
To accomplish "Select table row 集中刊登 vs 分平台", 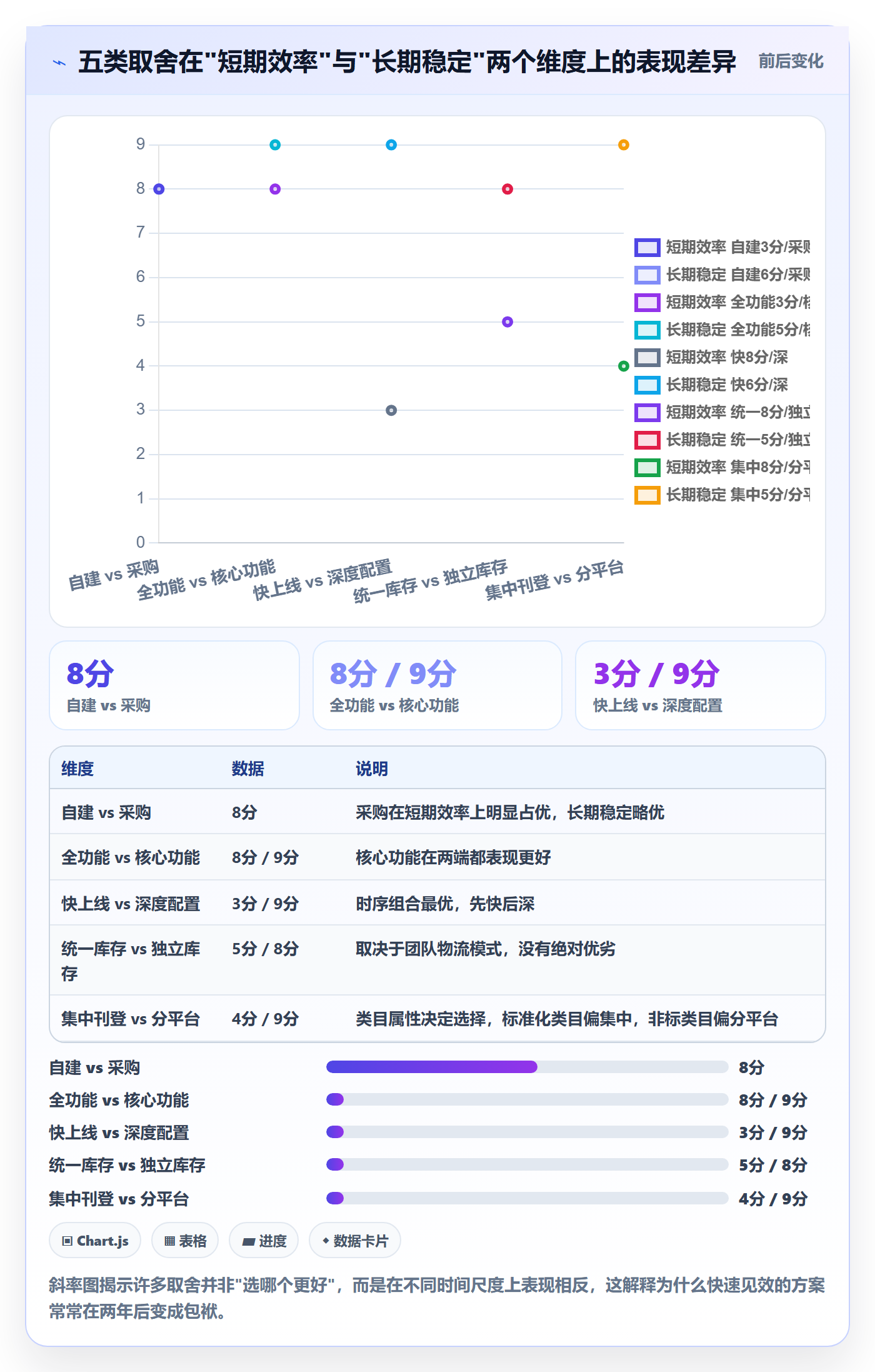I will [x=437, y=1019].
